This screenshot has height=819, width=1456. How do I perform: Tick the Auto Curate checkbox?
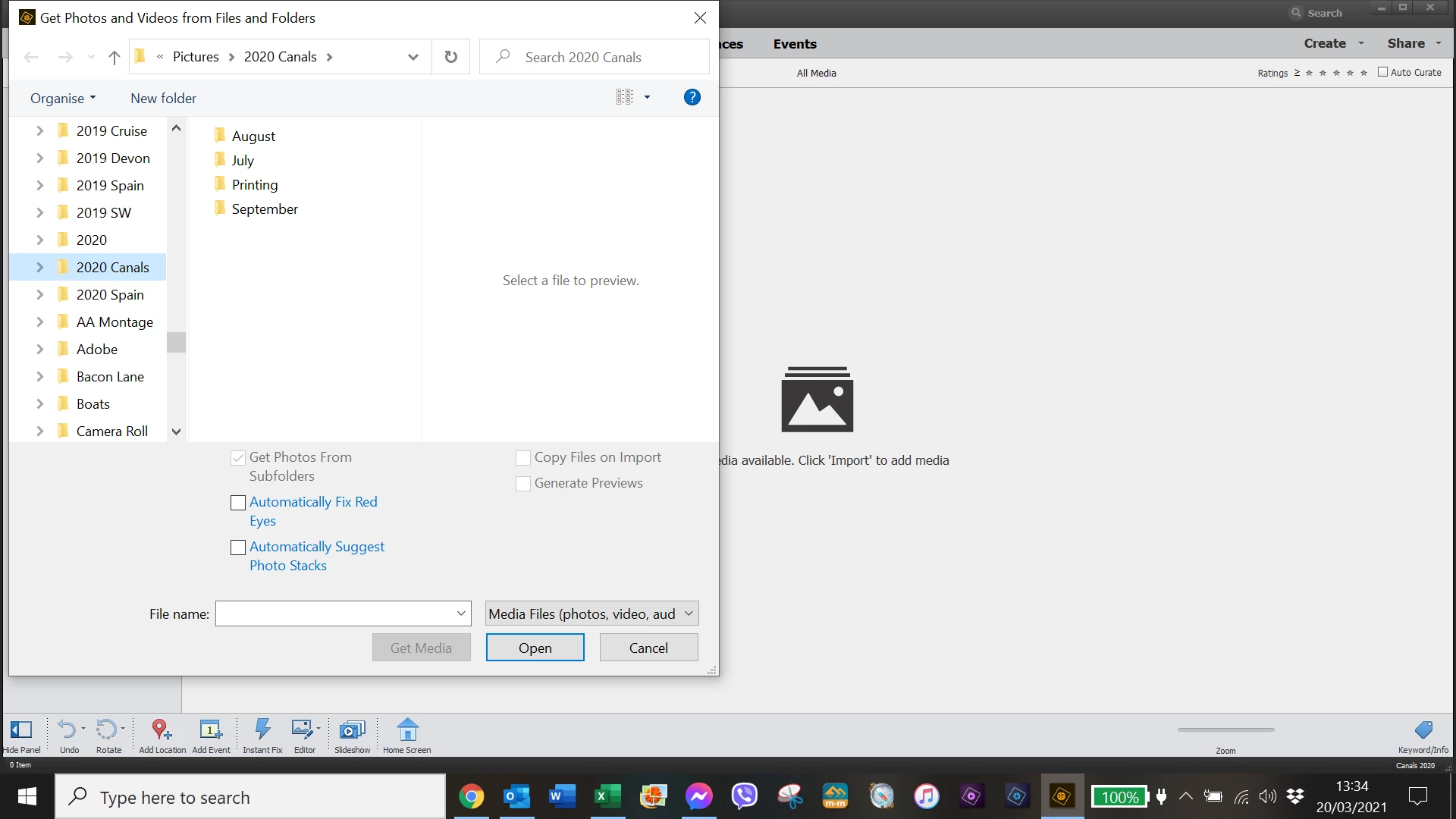point(1382,72)
